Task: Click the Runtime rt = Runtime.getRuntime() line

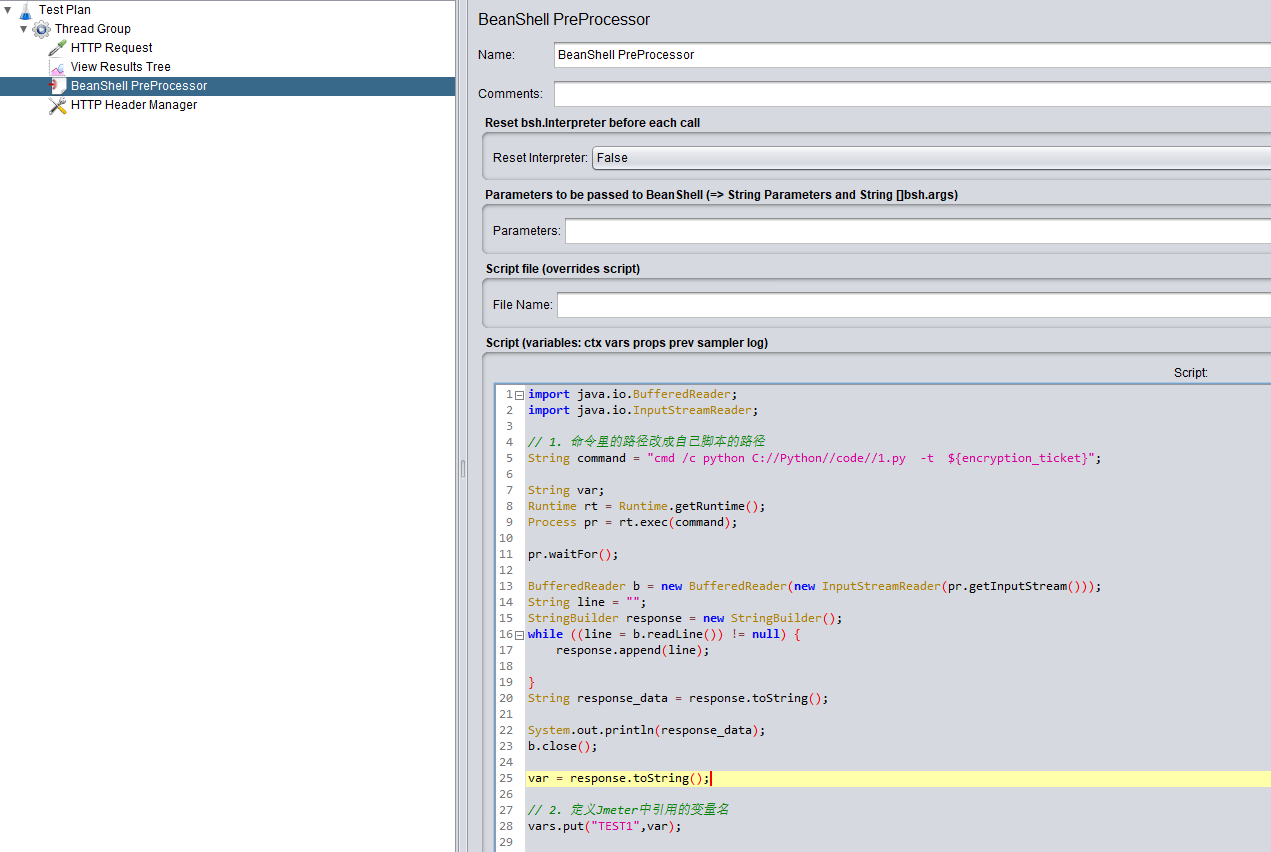Action: (x=646, y=506)
